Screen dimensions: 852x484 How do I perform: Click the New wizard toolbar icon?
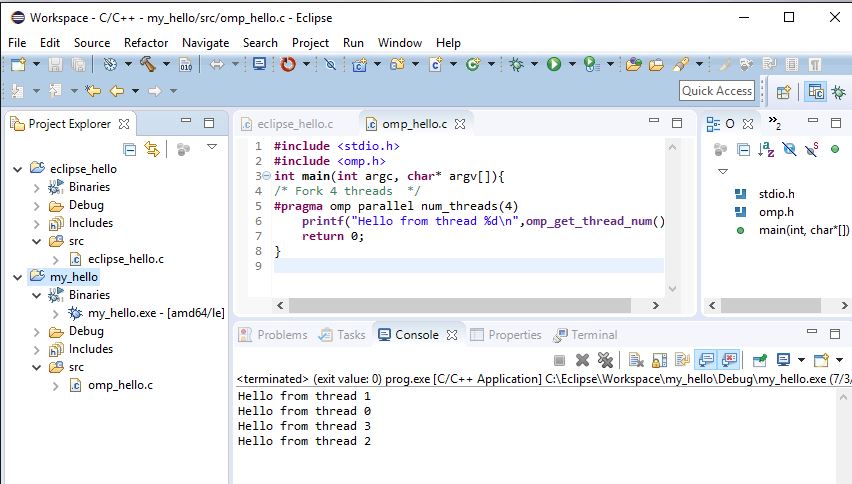18,65
